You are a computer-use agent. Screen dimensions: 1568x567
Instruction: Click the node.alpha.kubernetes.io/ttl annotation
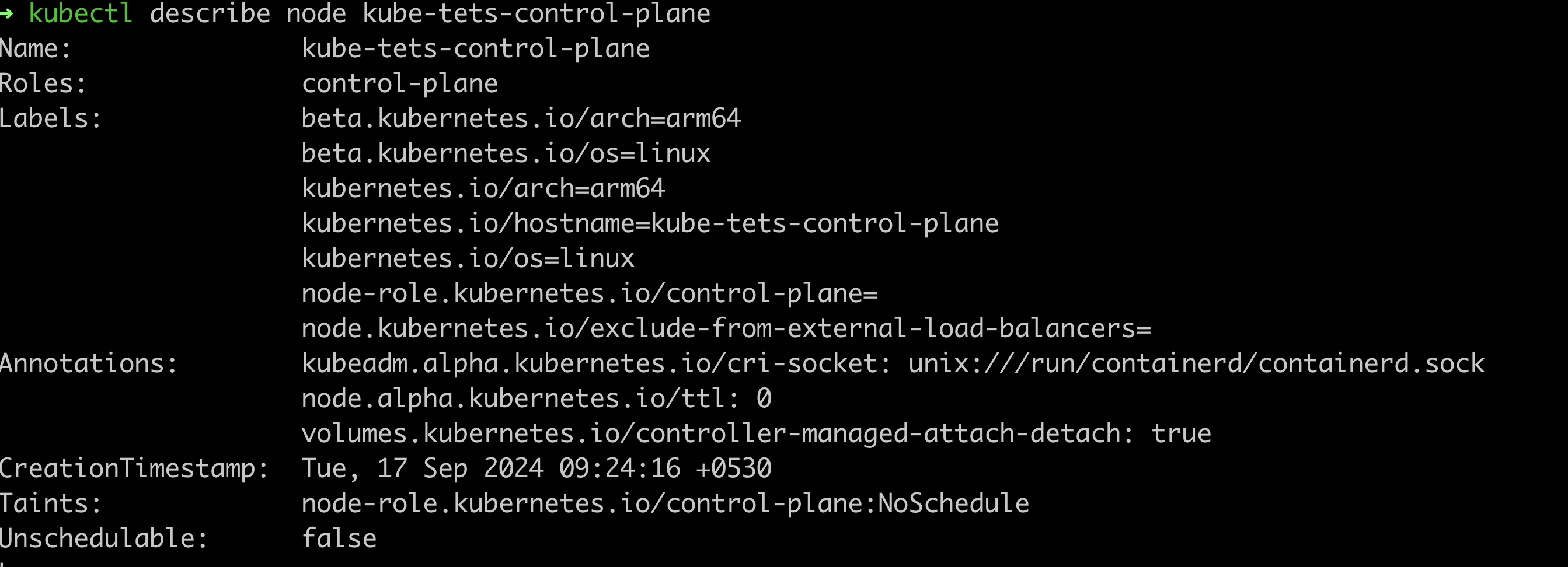coord(536,398)
